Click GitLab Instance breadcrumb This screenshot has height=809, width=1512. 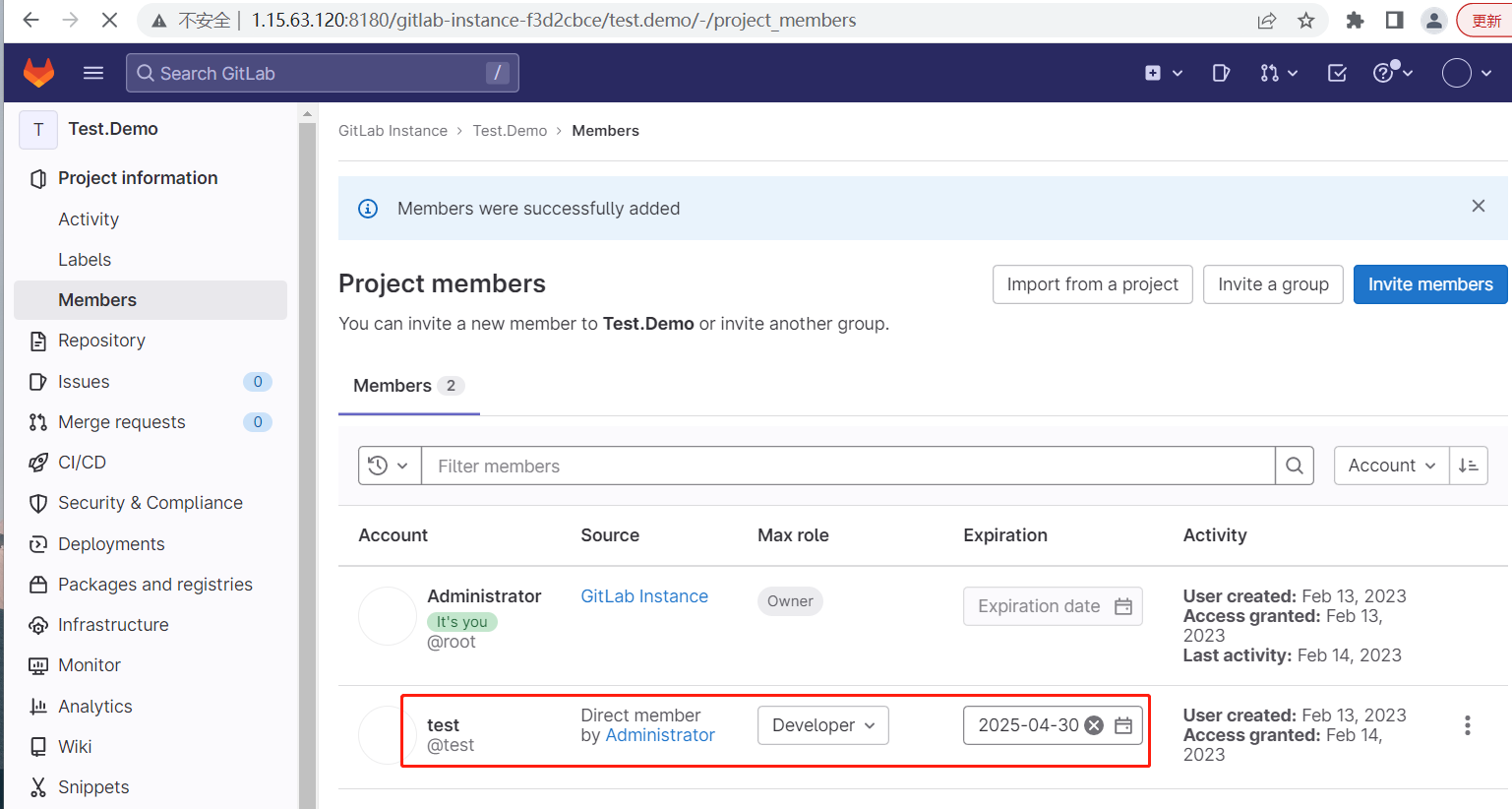point(393,131)
